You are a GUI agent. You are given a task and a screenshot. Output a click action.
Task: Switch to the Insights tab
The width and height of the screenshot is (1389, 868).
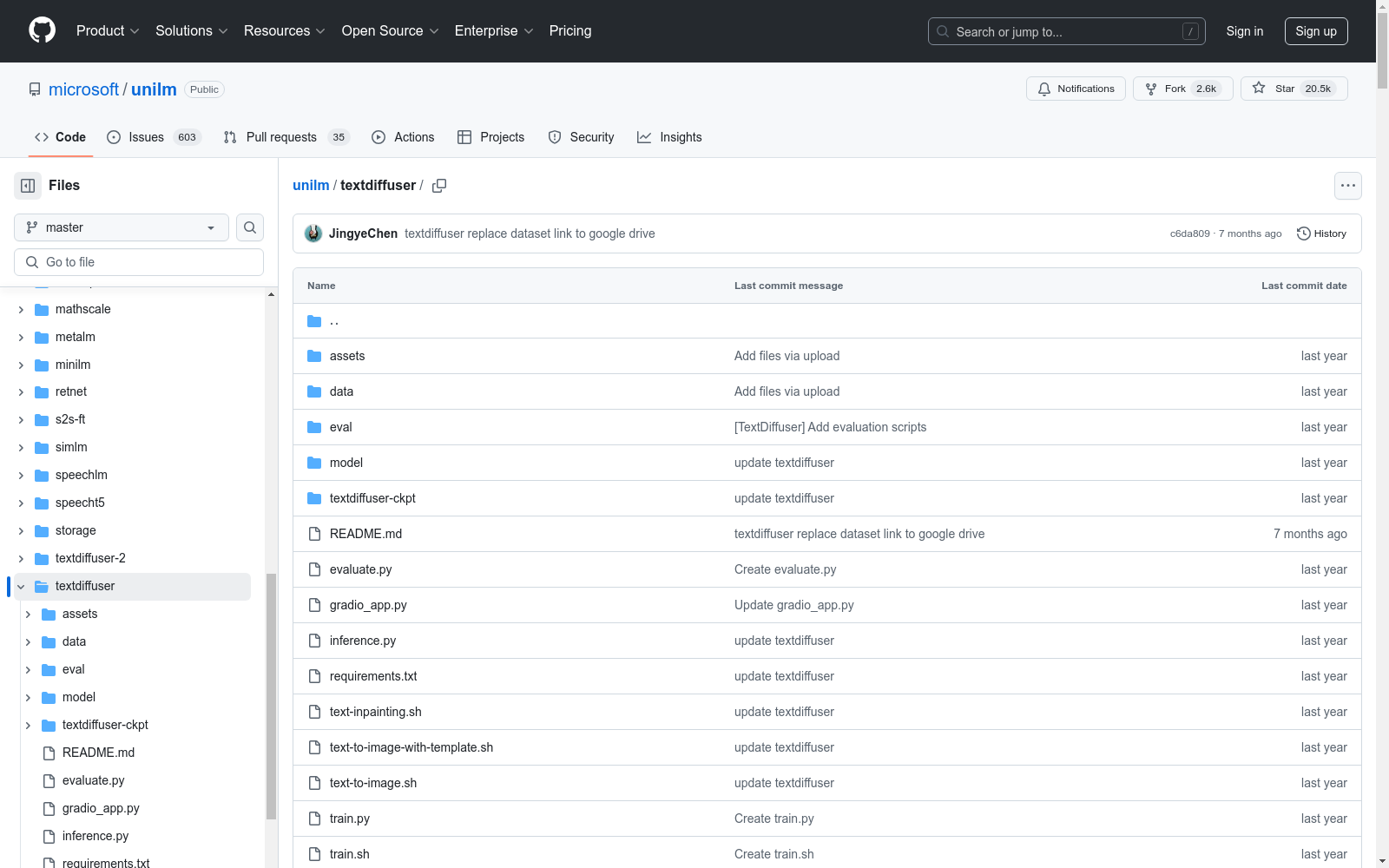click(x=669, y=137)
